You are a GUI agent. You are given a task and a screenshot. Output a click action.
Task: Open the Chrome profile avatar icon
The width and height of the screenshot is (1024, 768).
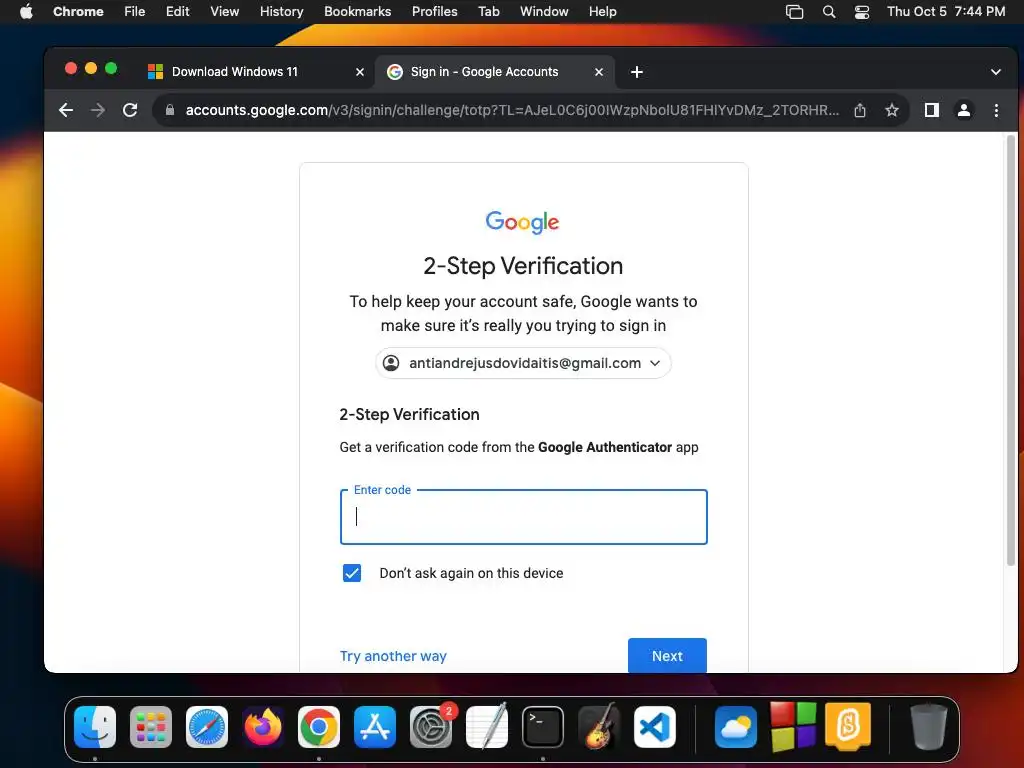point(964,110)
